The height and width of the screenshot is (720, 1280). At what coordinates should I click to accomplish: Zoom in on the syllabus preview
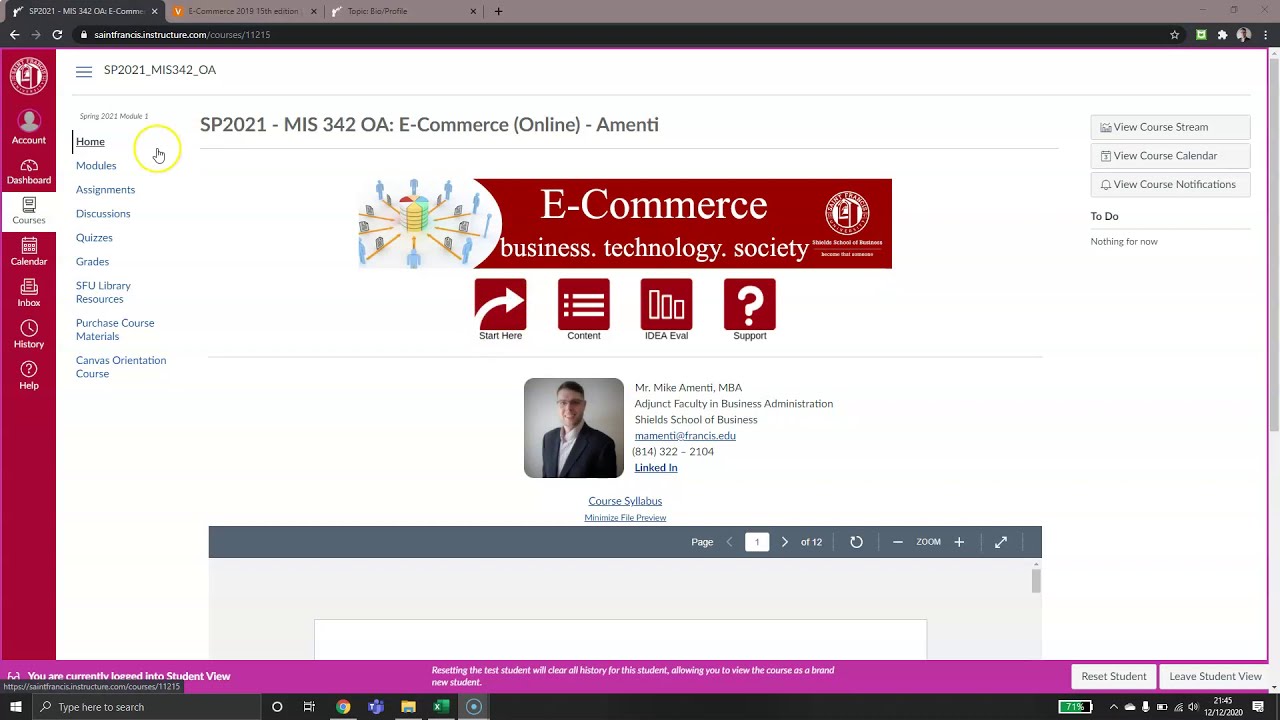(959, 542)
